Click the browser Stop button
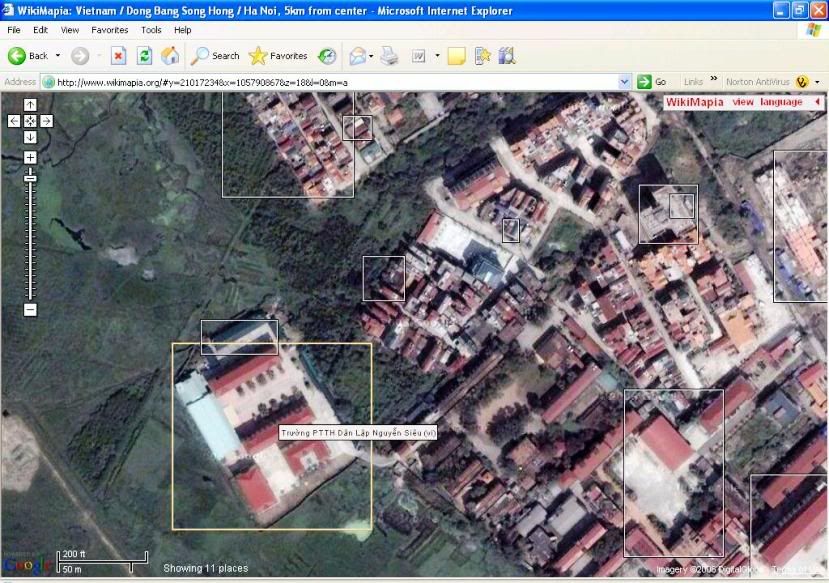 point(118,56)
